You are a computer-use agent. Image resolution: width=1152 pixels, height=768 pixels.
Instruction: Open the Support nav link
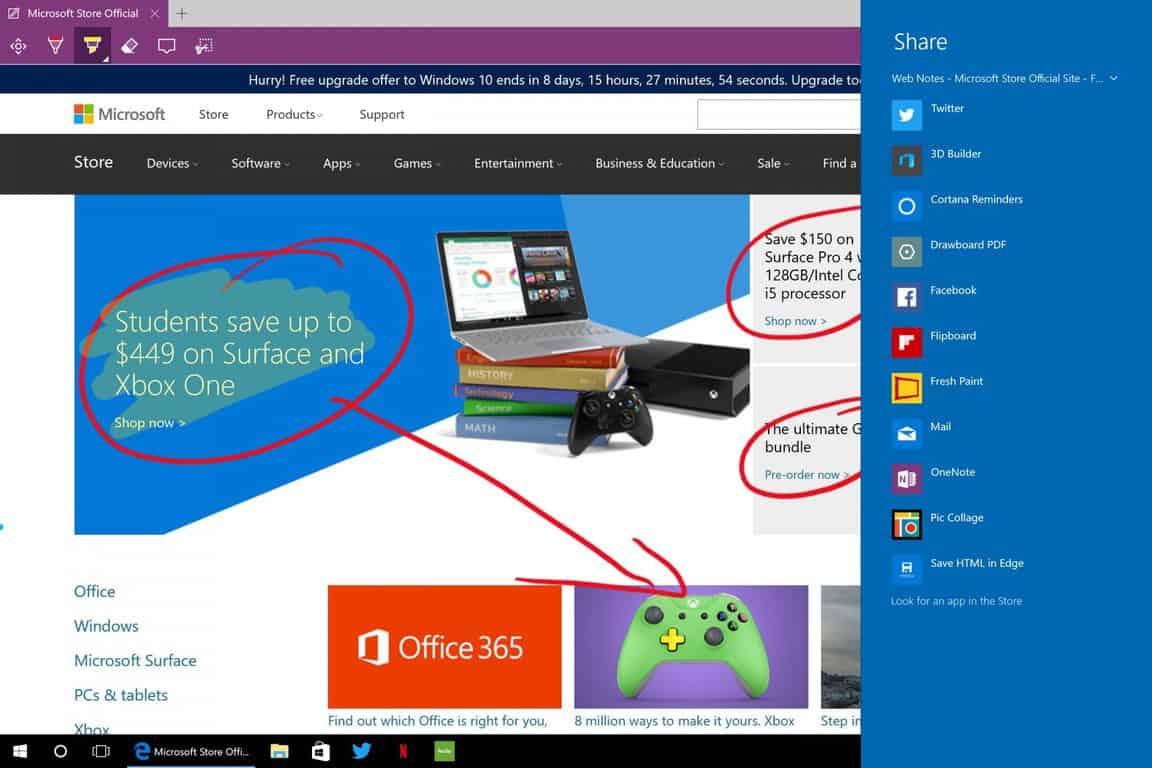(382, 115)
